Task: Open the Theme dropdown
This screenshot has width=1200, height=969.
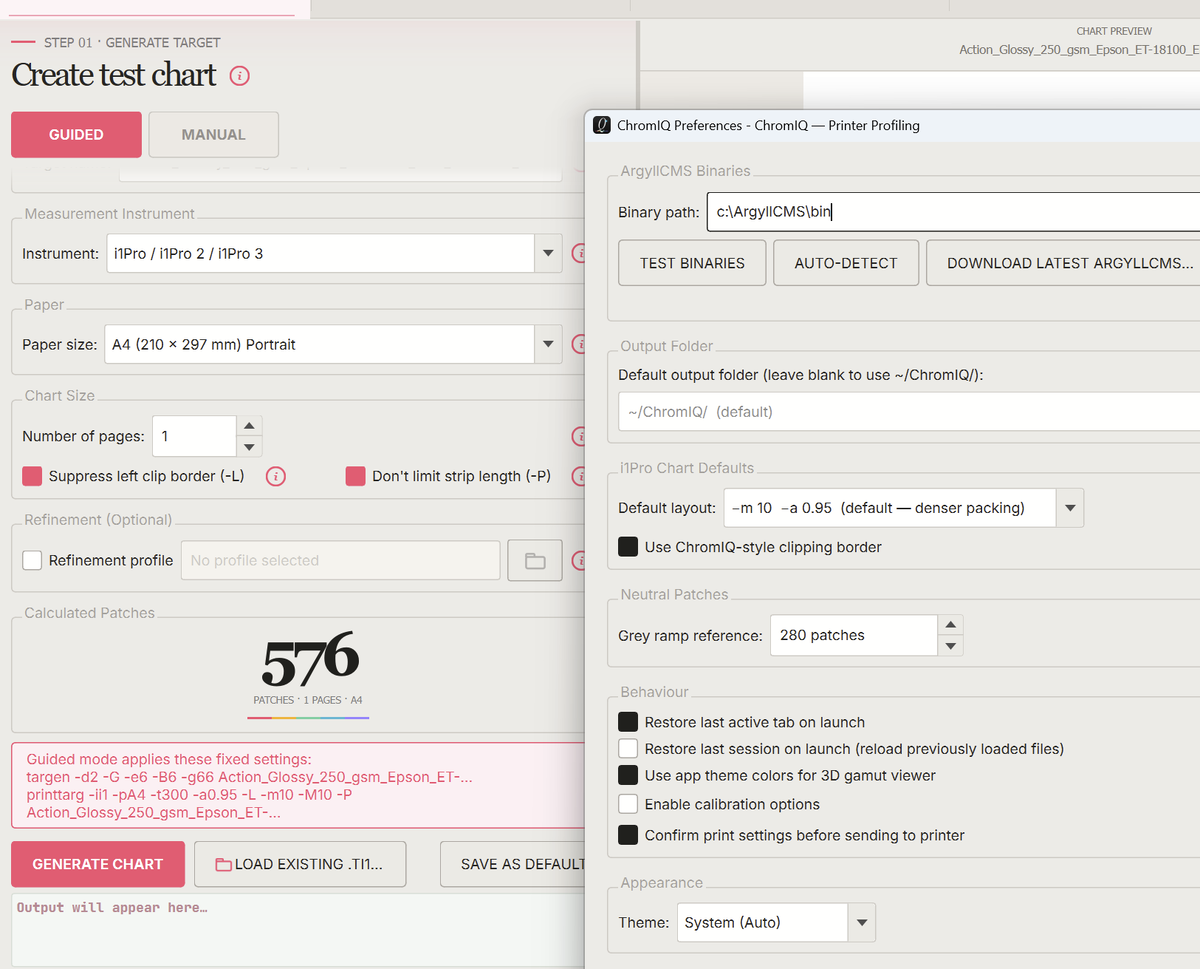Action: click(x=861, y=922)
